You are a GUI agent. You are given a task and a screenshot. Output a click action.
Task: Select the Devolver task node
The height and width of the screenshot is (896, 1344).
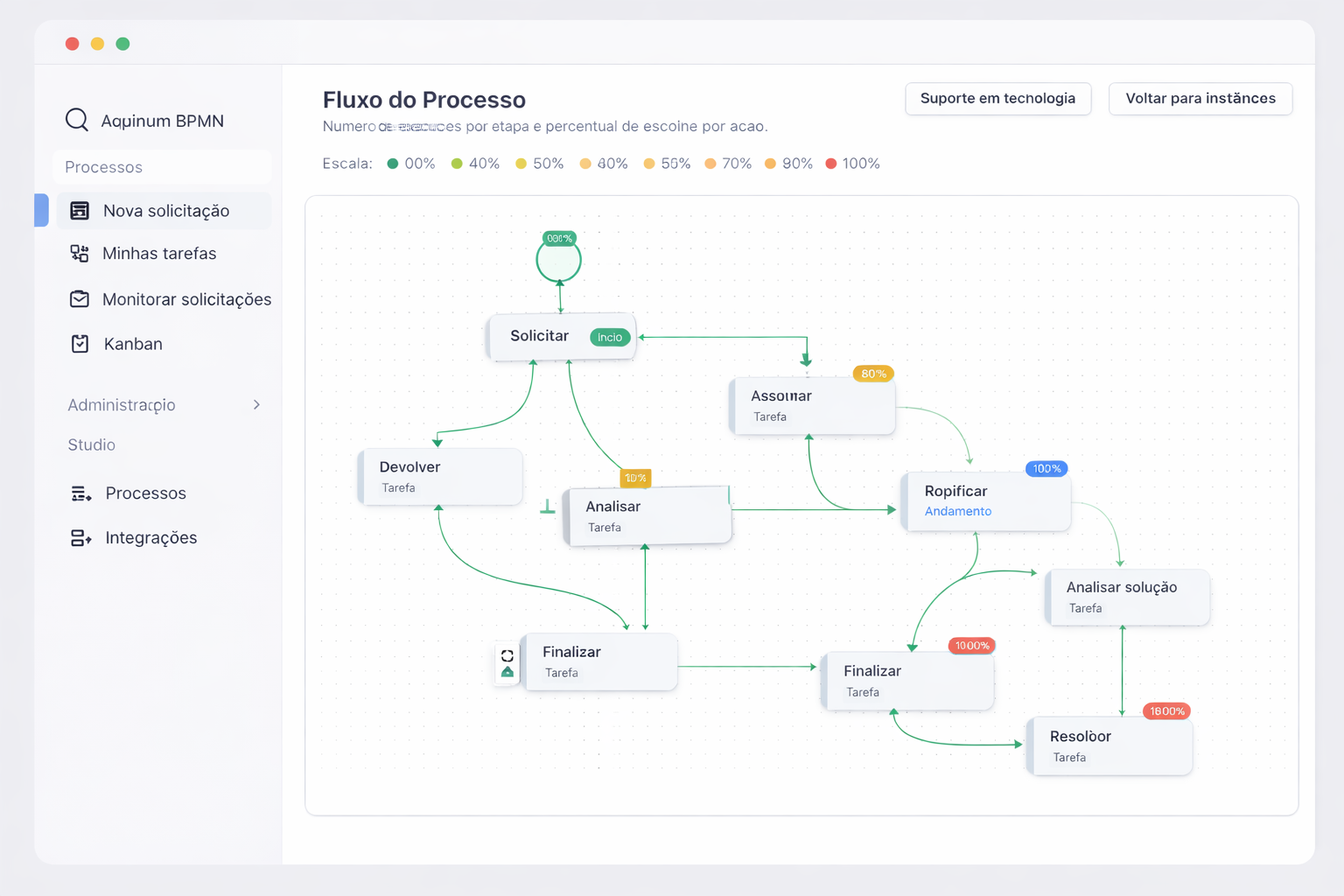(x=441, y=477)
